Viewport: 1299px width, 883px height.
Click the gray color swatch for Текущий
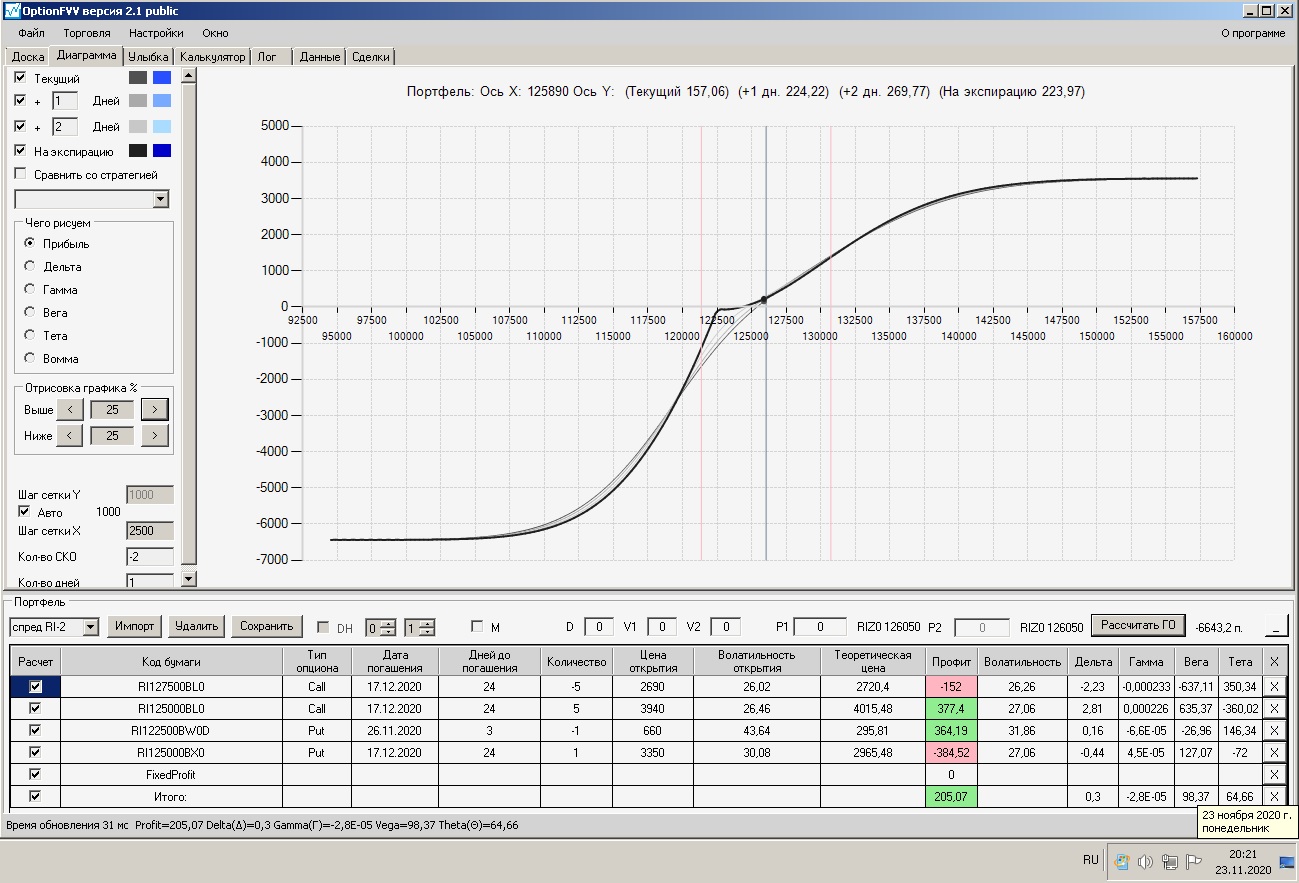[138, 77]
